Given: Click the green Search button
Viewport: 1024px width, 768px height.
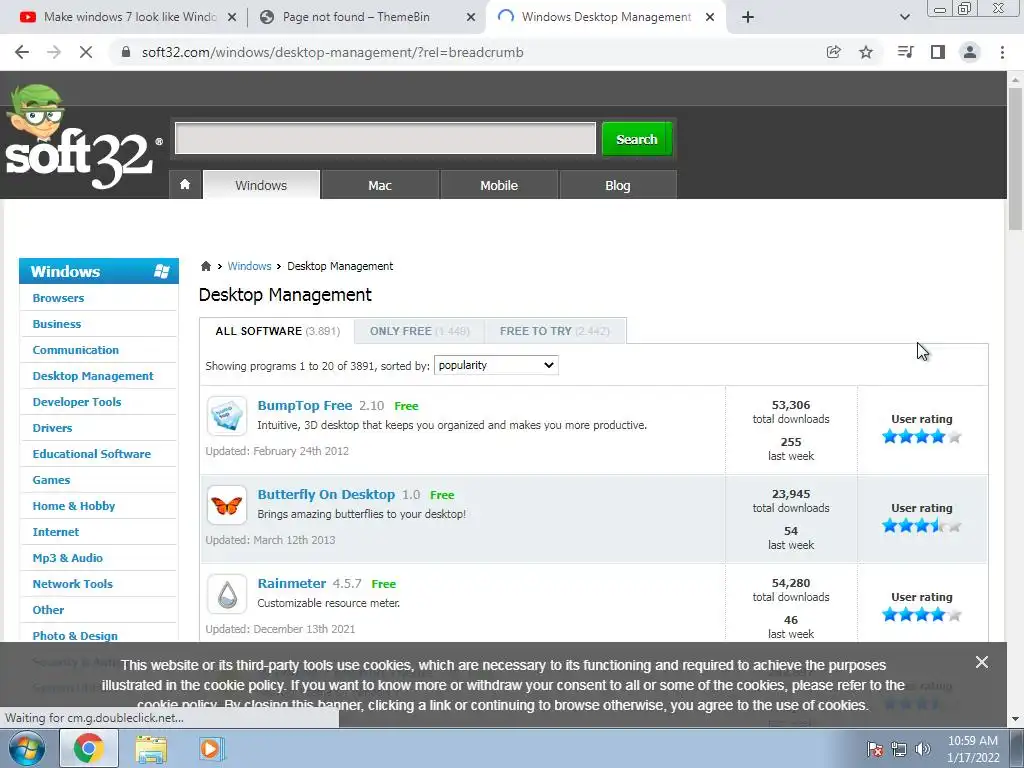Looking at the screenshot, I should click(x=637, y=138).
